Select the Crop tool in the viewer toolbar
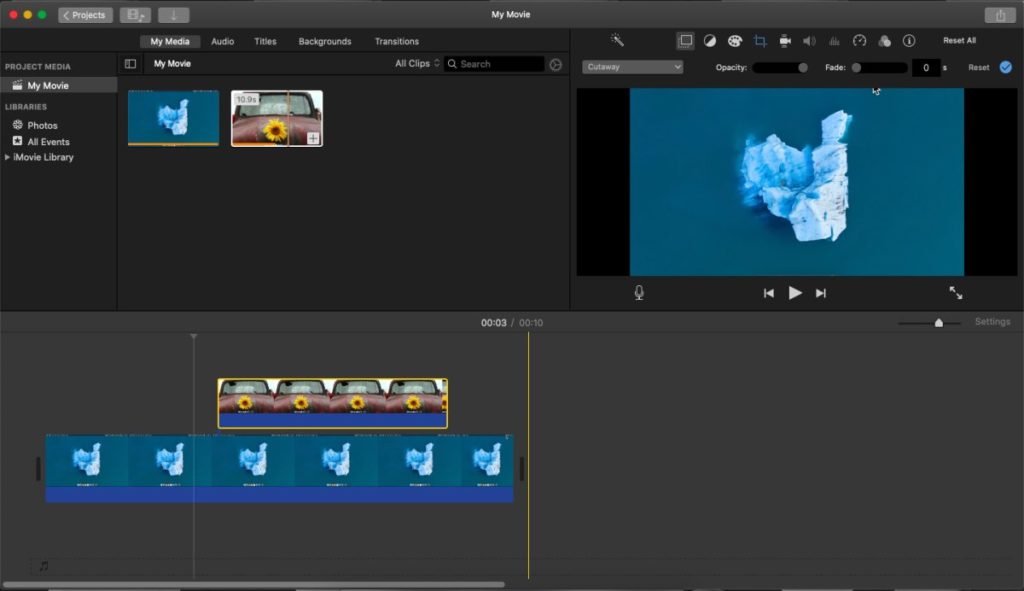 (x=761, y=41)
